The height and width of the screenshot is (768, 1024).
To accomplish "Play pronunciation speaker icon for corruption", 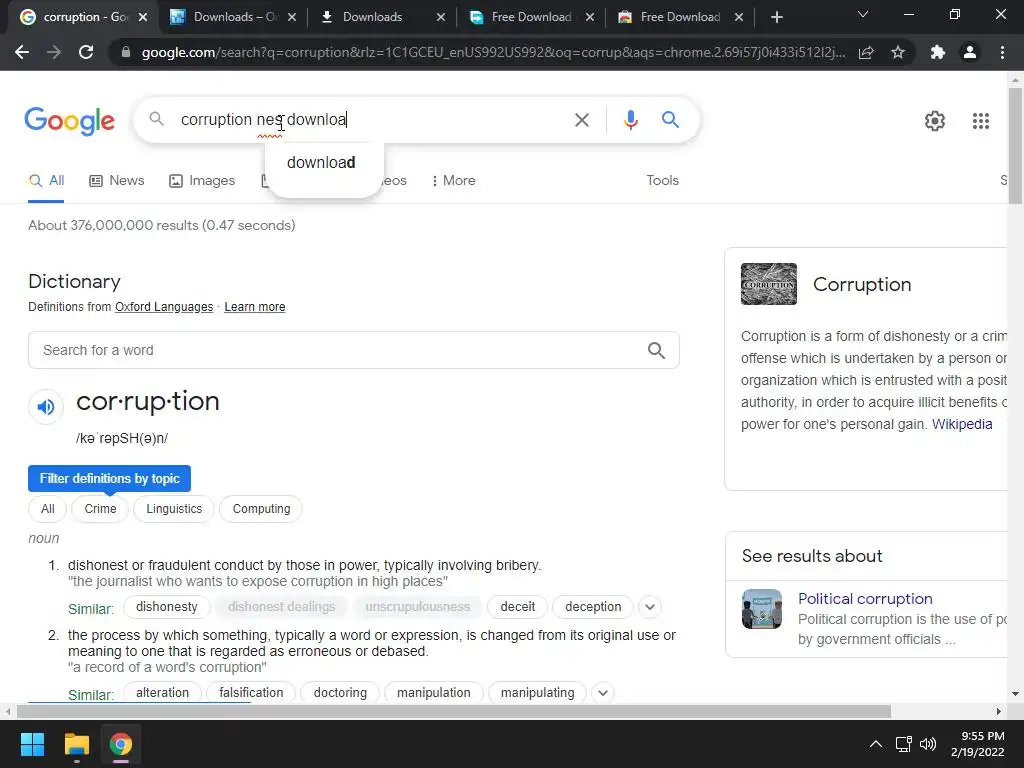I will [x=46, y=407].
